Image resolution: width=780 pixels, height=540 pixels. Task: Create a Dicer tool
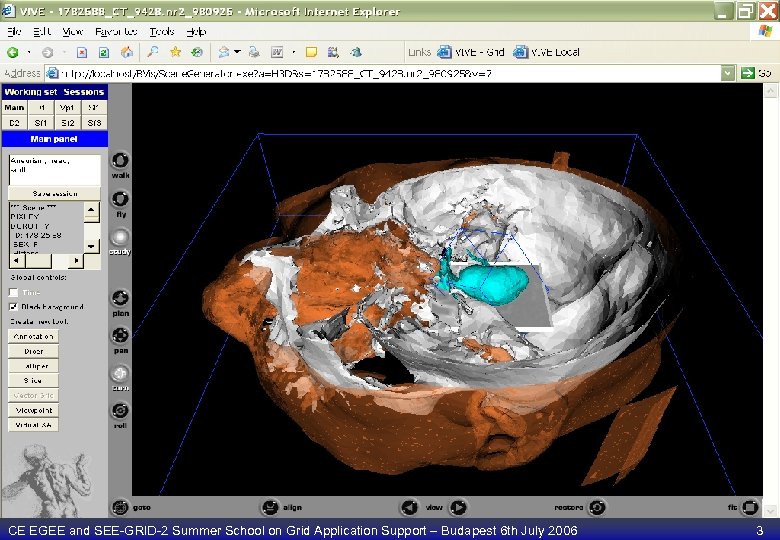[x=33, y=351]
